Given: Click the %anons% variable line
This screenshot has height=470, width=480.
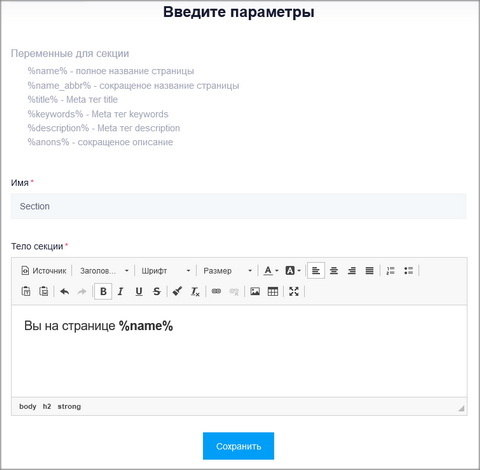Looking at the screenshot, I should coord(100,142).
